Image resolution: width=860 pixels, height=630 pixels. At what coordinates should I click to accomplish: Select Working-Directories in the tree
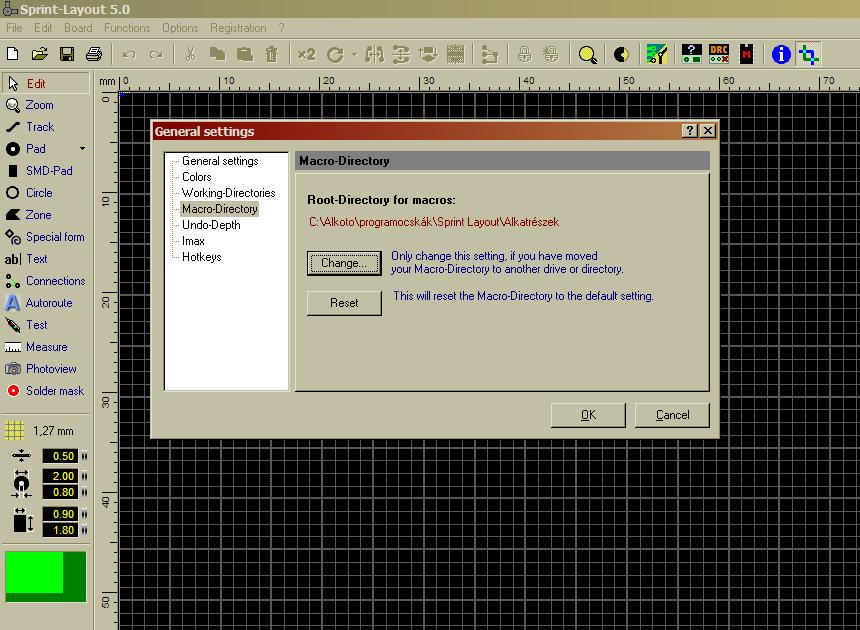tap(228, 192)
